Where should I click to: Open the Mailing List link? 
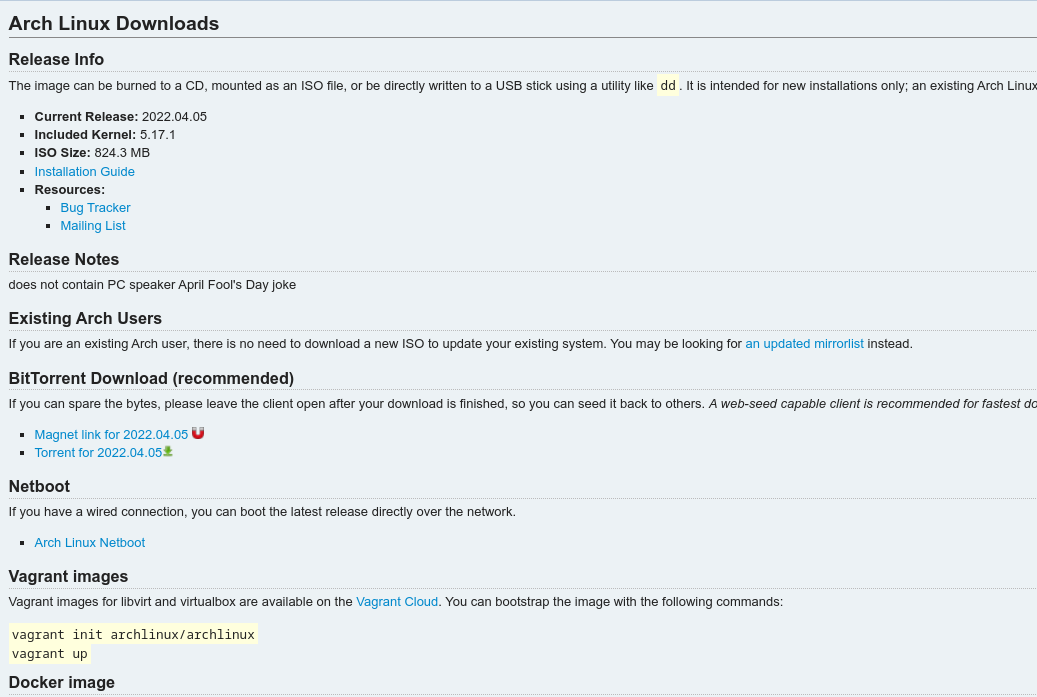[x=93, y=225]
